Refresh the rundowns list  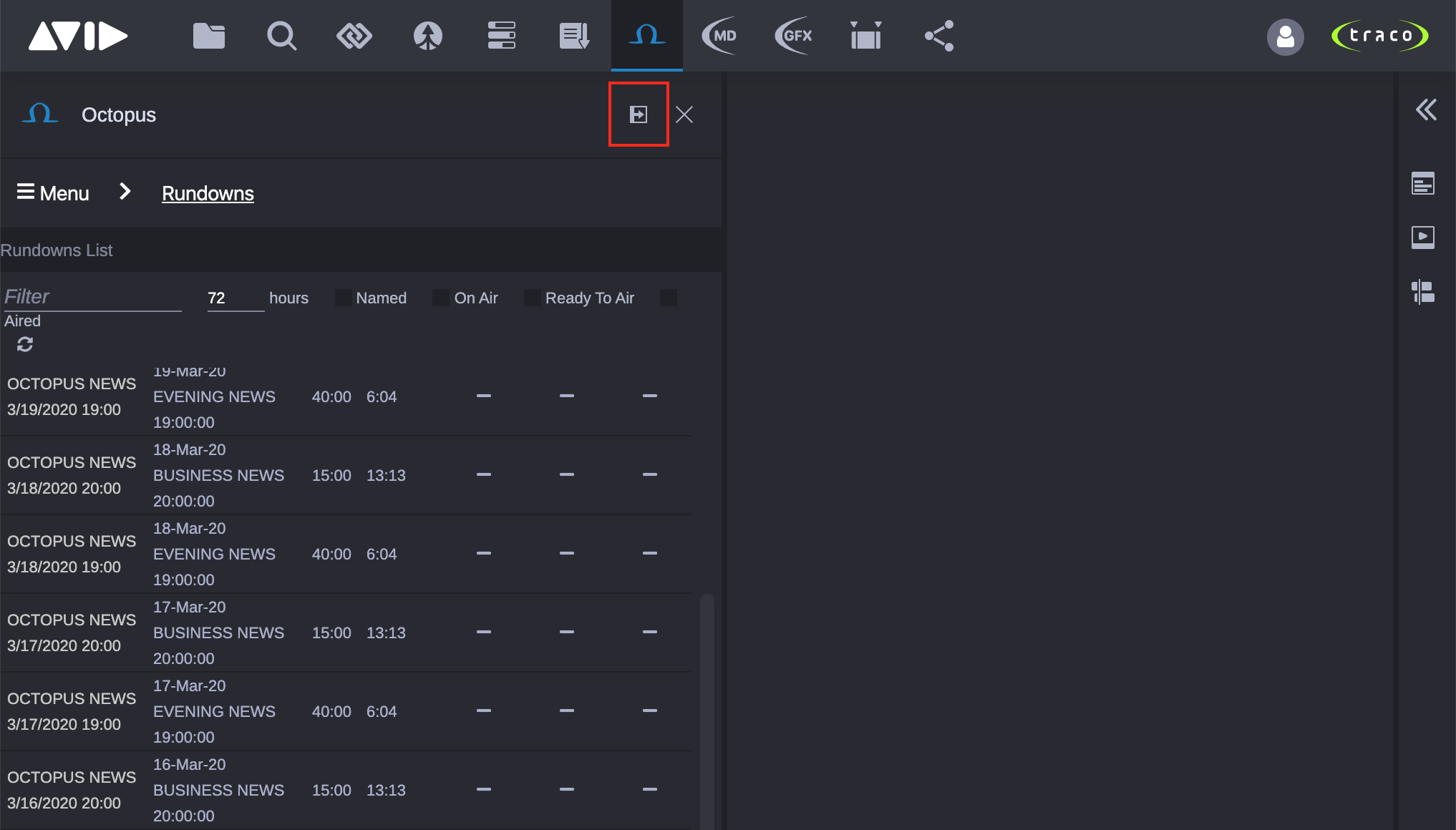(25, 344)
